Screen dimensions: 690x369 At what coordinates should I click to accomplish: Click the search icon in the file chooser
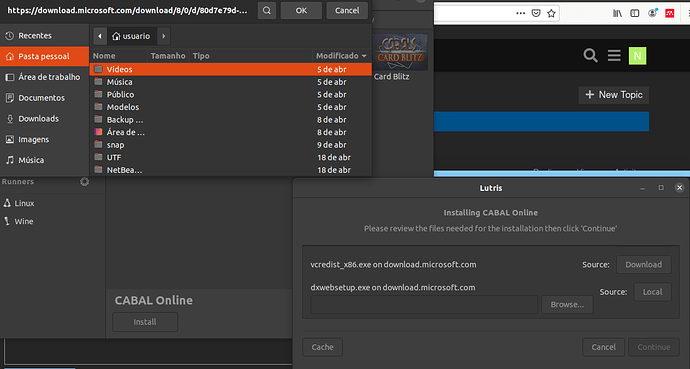267,11
